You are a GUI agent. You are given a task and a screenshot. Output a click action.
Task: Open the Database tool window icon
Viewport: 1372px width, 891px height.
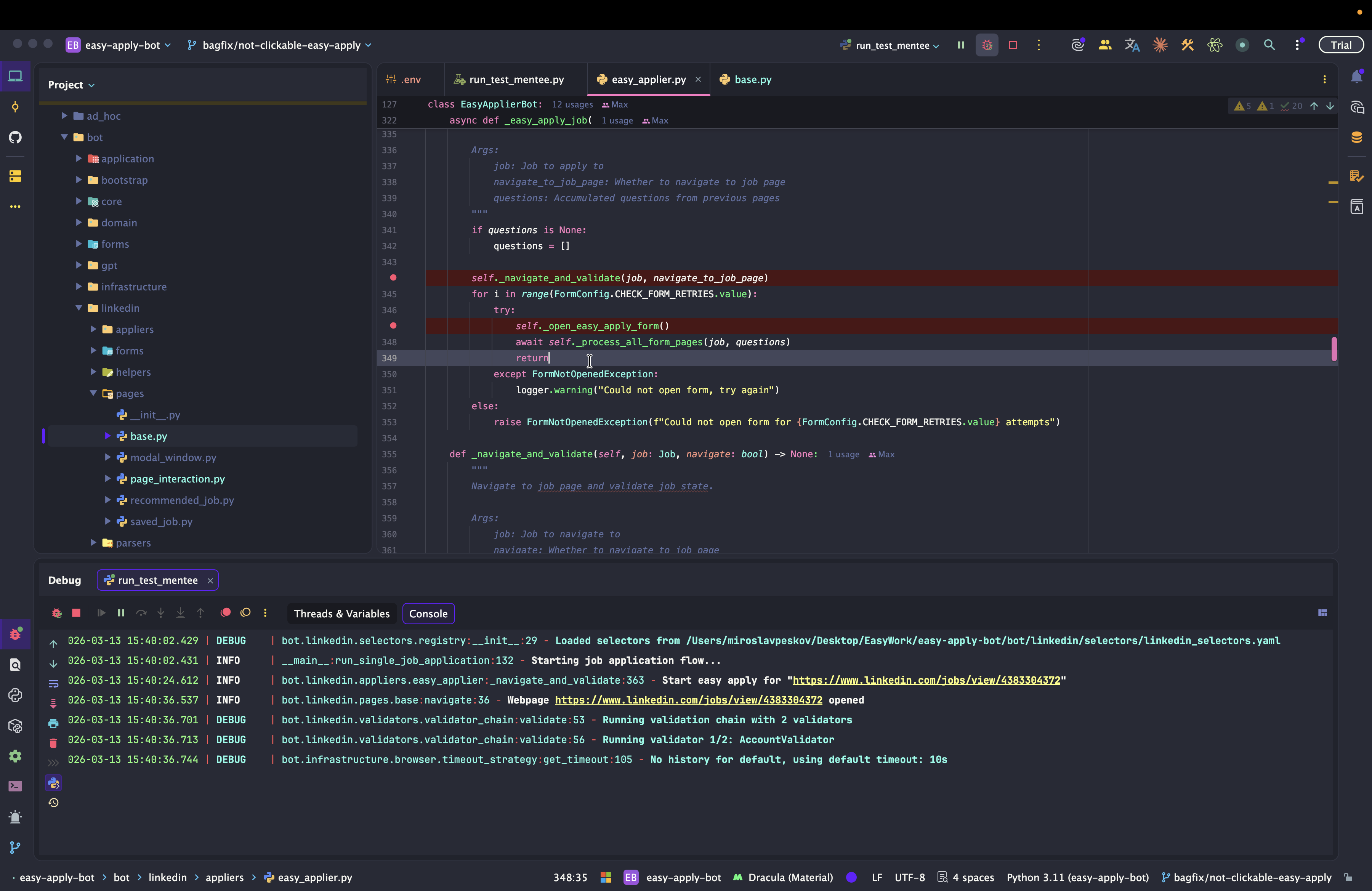1356,137
